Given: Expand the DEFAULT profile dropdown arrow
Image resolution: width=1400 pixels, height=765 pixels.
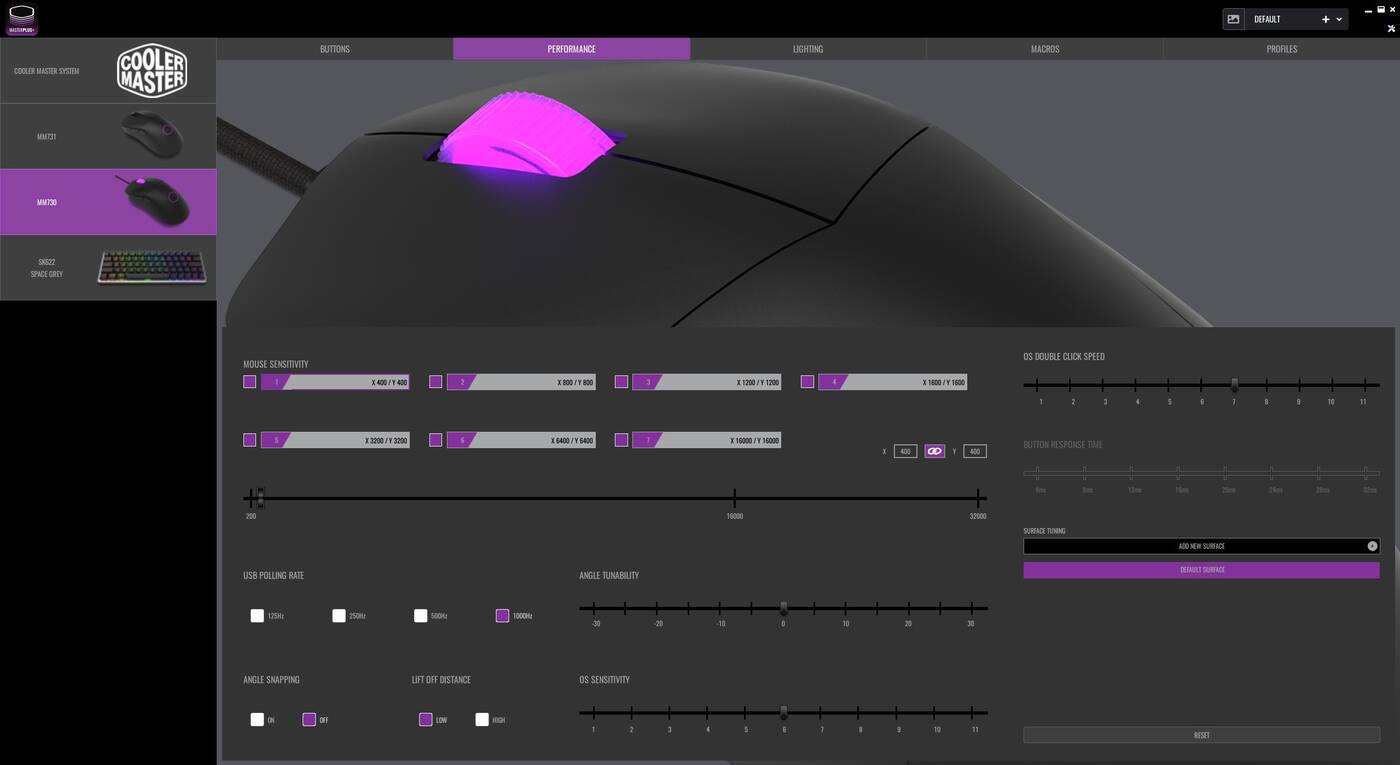Looking at the screenshot, I should (x=1339, y=19).
